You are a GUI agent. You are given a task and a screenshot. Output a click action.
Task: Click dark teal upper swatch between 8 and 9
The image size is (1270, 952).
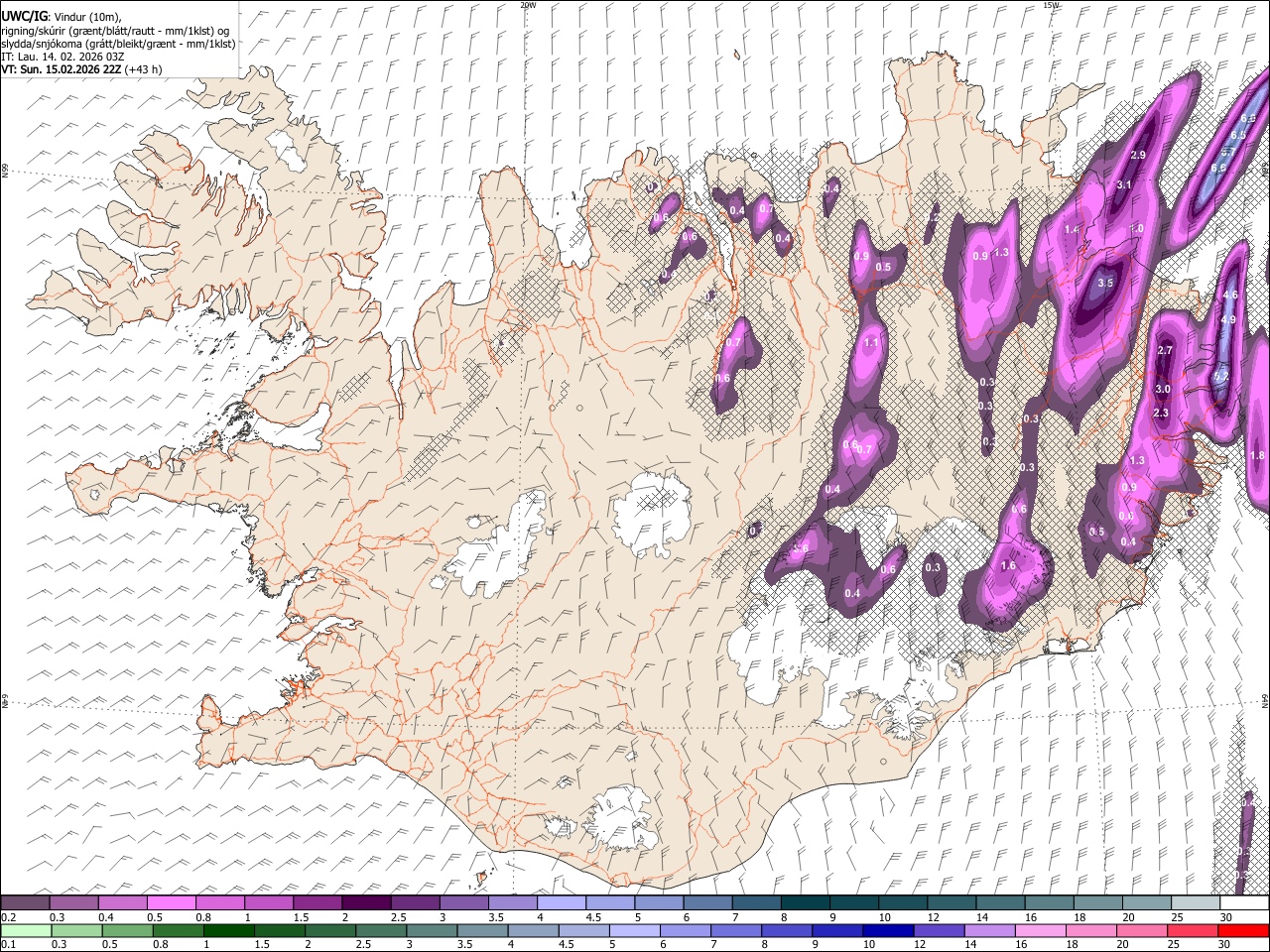[805, 903]
